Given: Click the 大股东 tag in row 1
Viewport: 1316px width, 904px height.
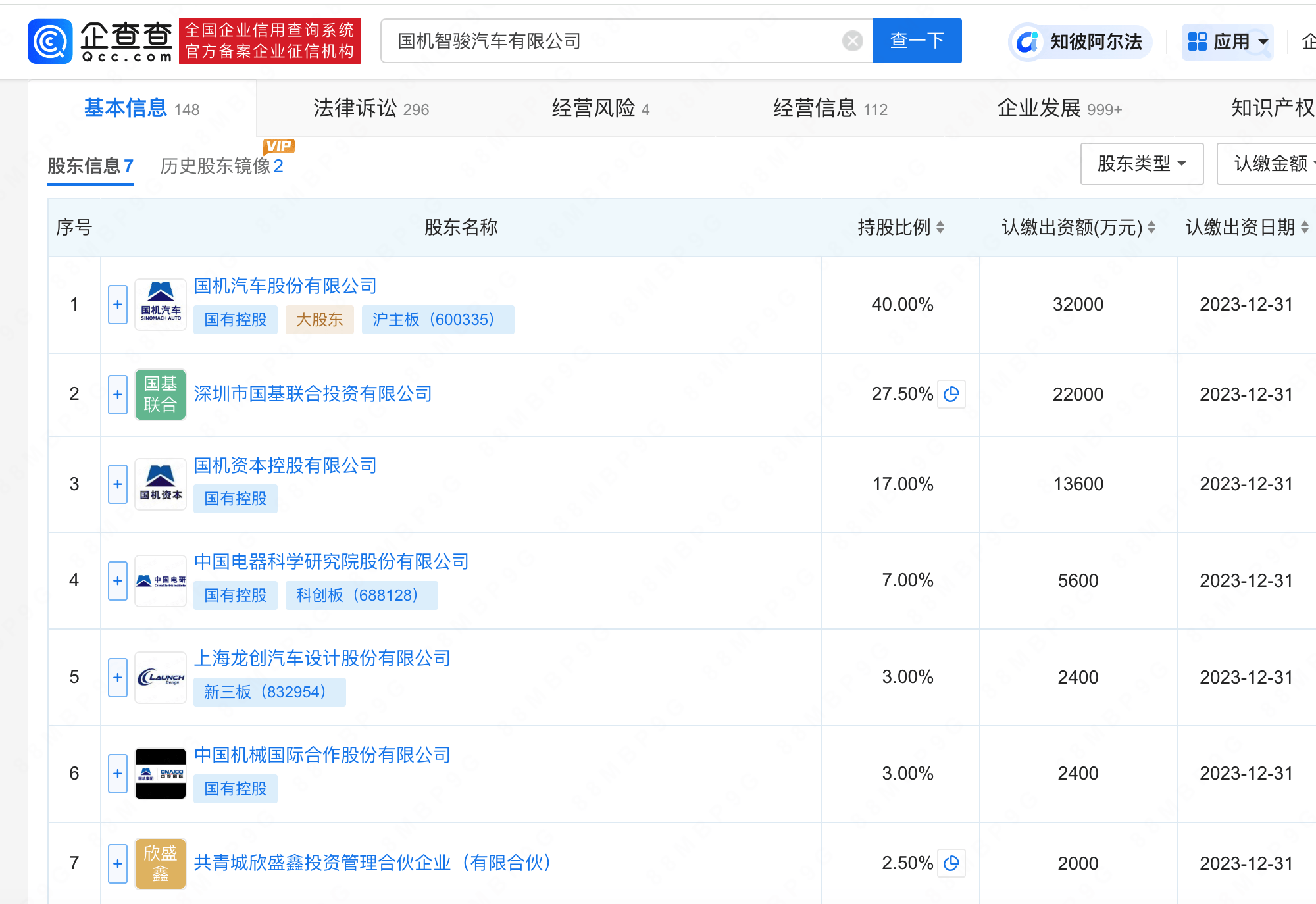Looking at the screenshot, I should (x=320, y=320).
